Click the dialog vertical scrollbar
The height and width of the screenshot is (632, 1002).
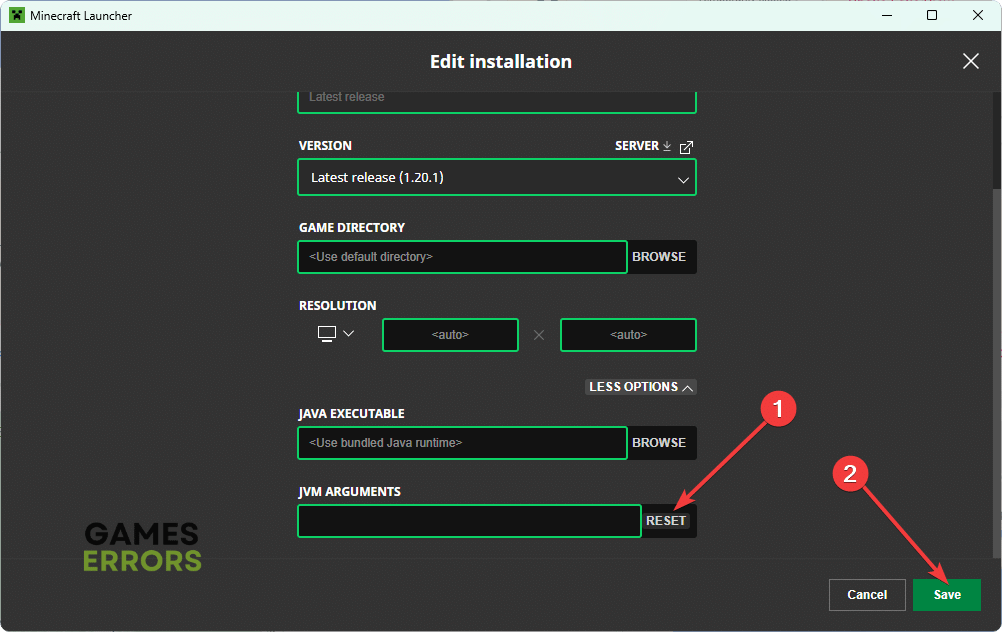[x=997, y=371]
